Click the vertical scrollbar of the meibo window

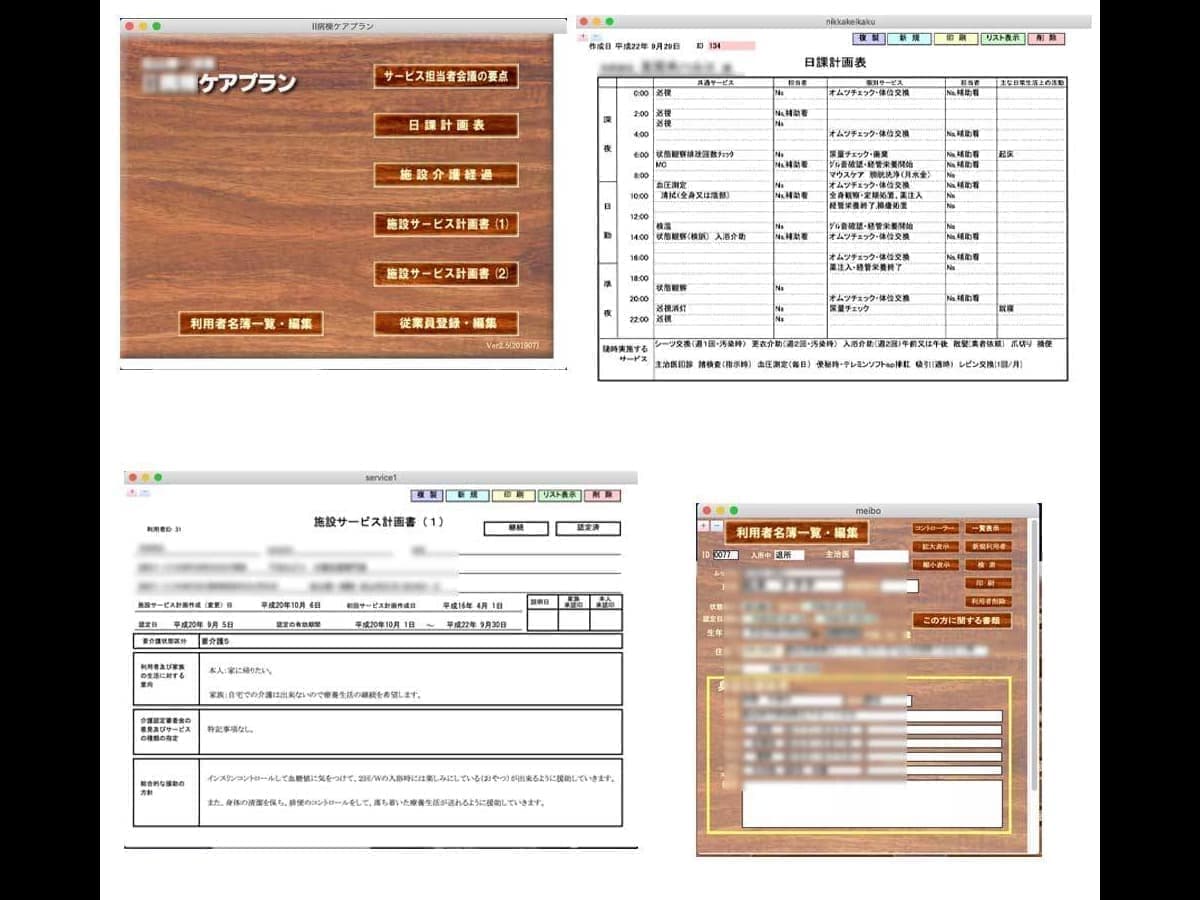tap(1034, 680)
